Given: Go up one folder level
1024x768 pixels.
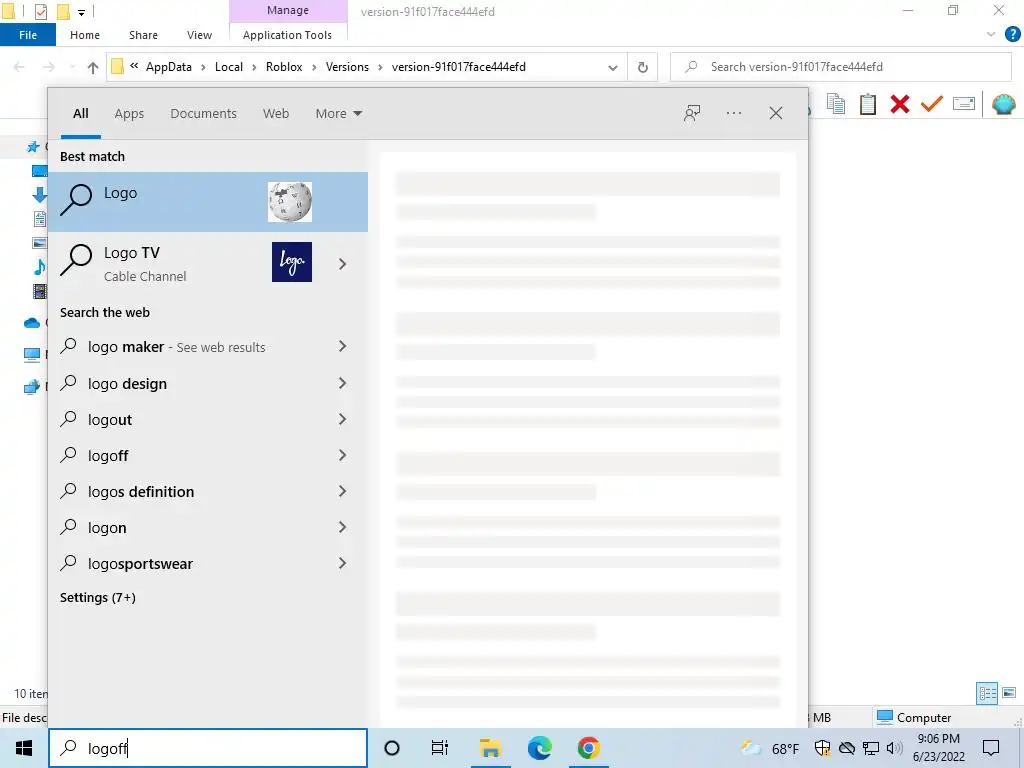Looking at the screenshot, I should pyautogui.click(x=93, y=67).
